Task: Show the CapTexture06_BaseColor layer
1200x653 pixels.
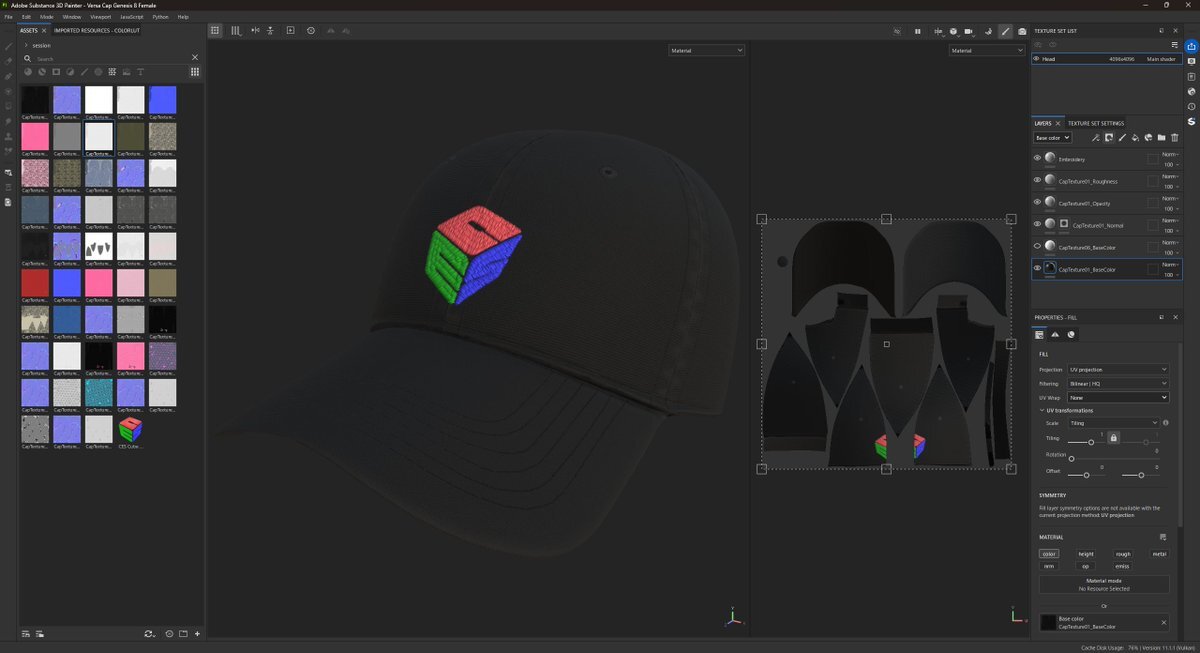Action: coord(1037,247)
